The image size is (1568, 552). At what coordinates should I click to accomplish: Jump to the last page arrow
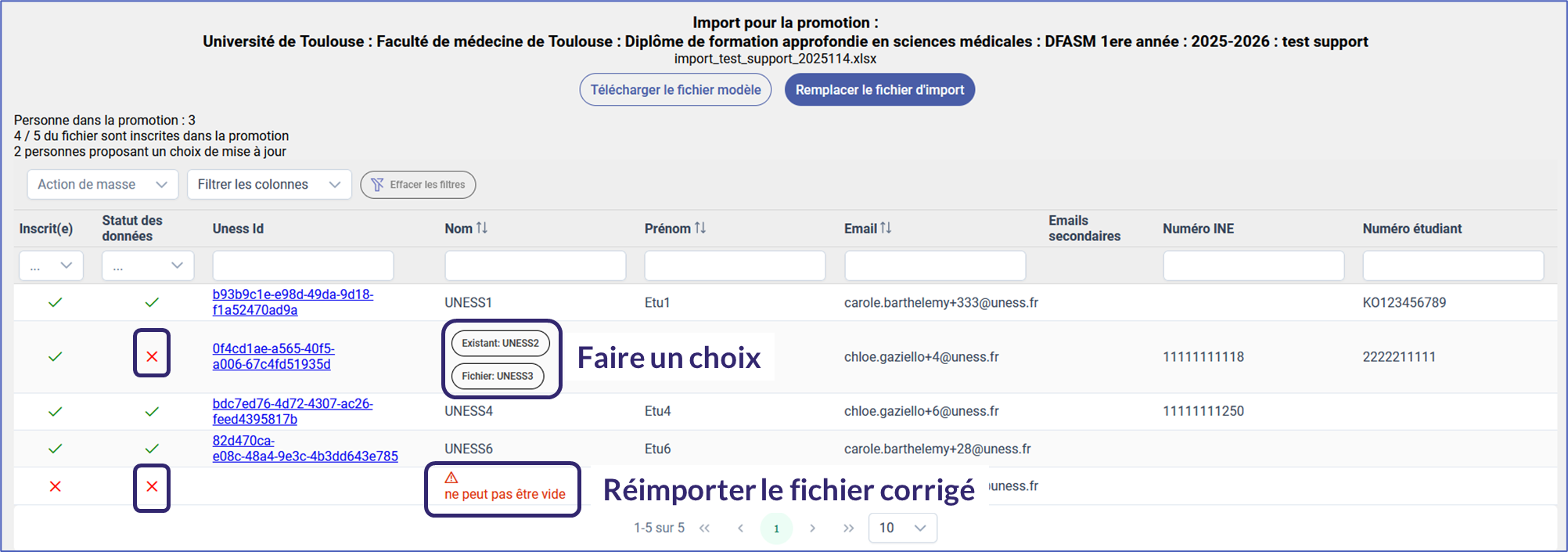coord(848,528)
